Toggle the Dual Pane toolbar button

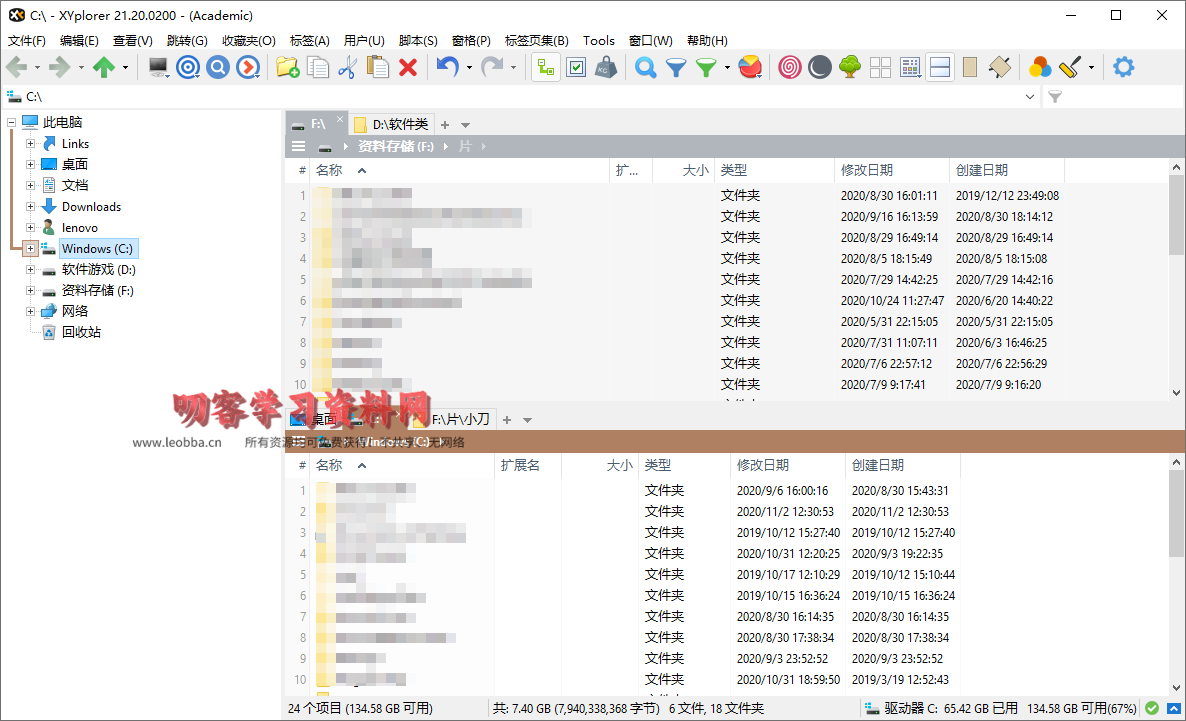pyautogui.click(x=939, y=67)
